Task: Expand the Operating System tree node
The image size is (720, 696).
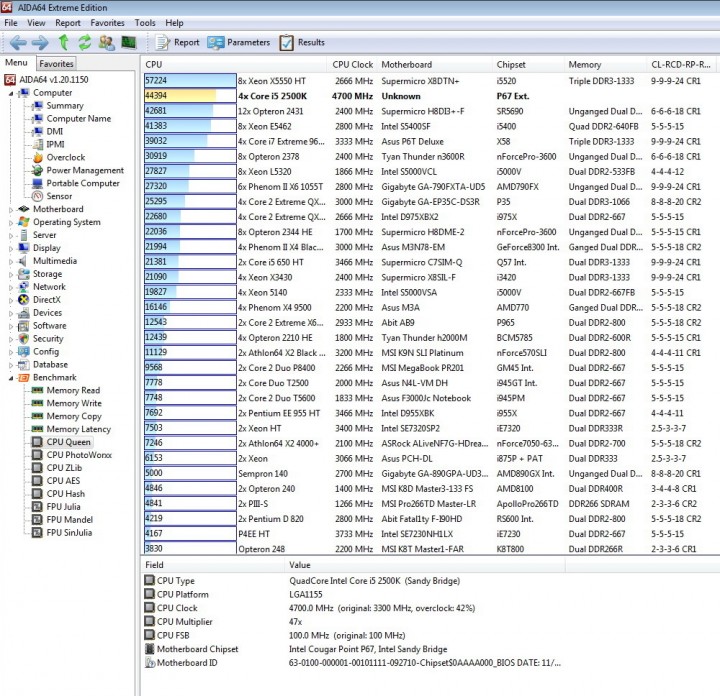Action: coord(11,222)
